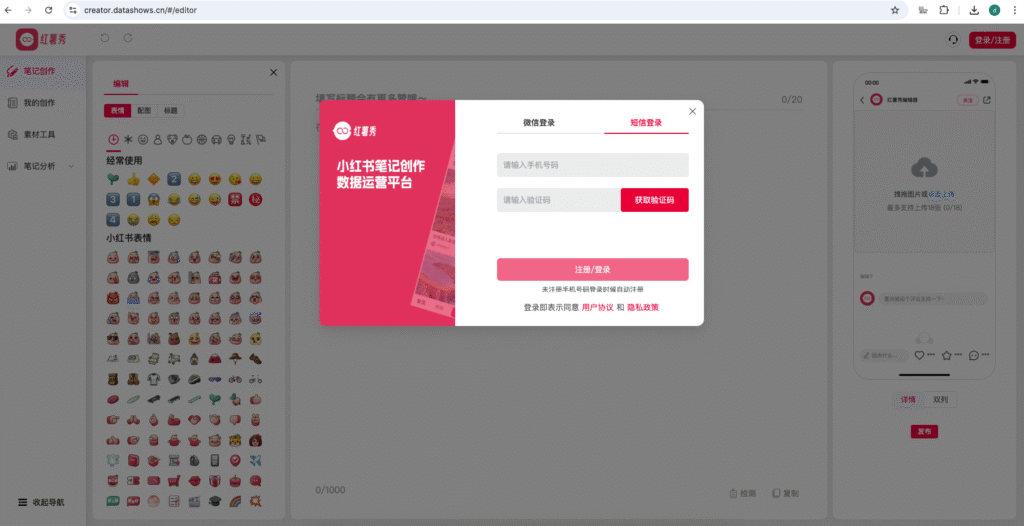Viewport: 1024px width, 526px height.
Task: Close the edit panel with its X
Action: pyautogui.click(x=274, y=73)
